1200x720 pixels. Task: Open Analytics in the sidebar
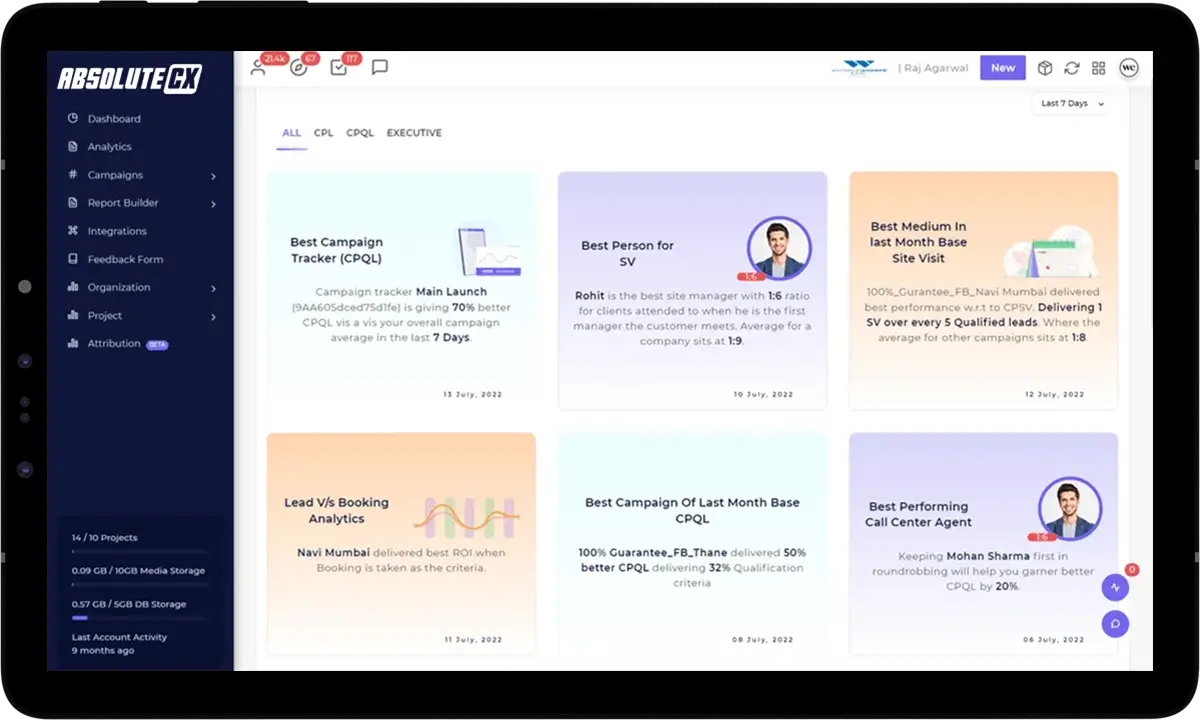109,147
